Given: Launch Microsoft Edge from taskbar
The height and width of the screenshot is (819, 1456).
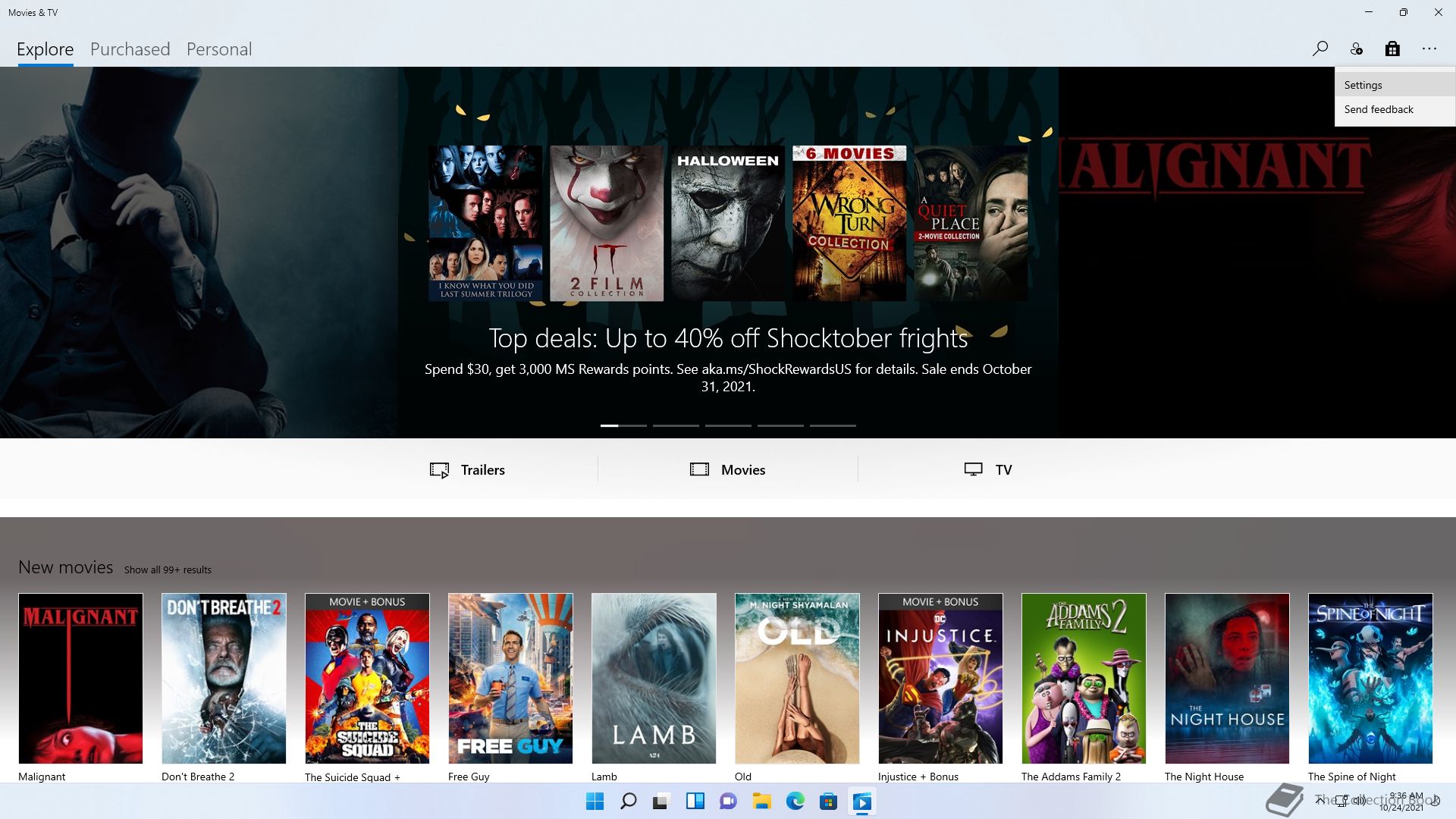Looking at the screenshot, I should [x=795, y=801].
